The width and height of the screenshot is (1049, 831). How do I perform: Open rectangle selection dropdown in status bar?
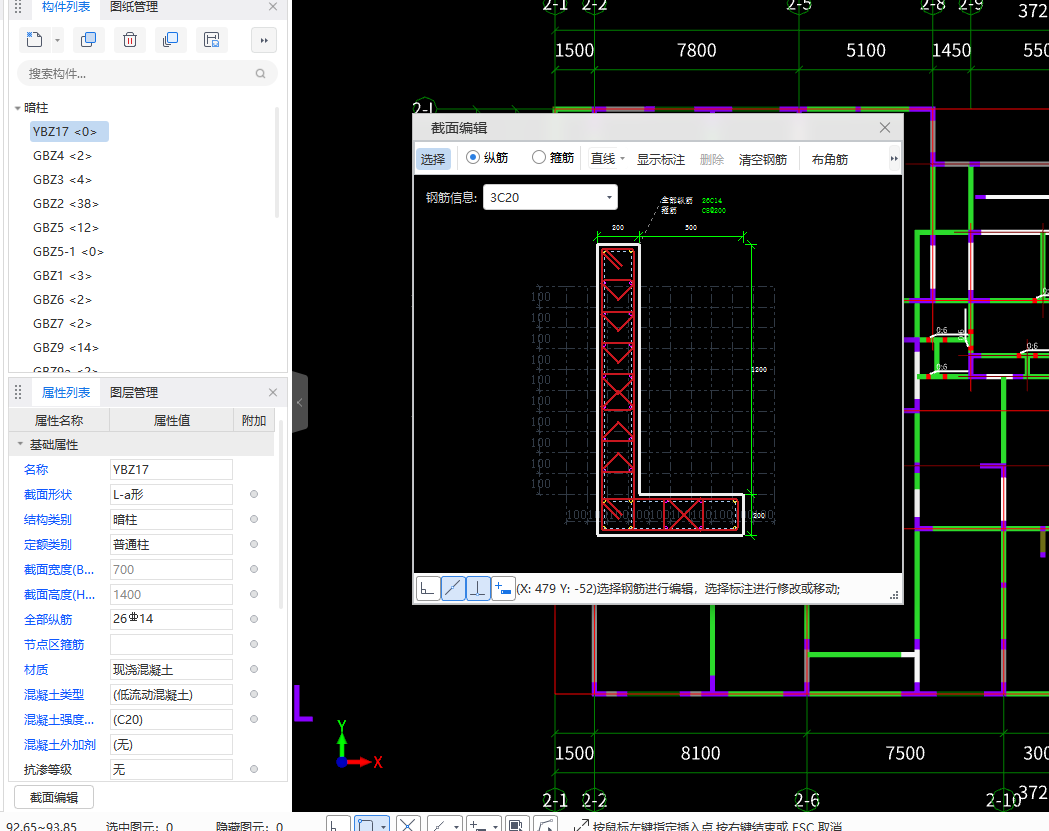(383, 826)
